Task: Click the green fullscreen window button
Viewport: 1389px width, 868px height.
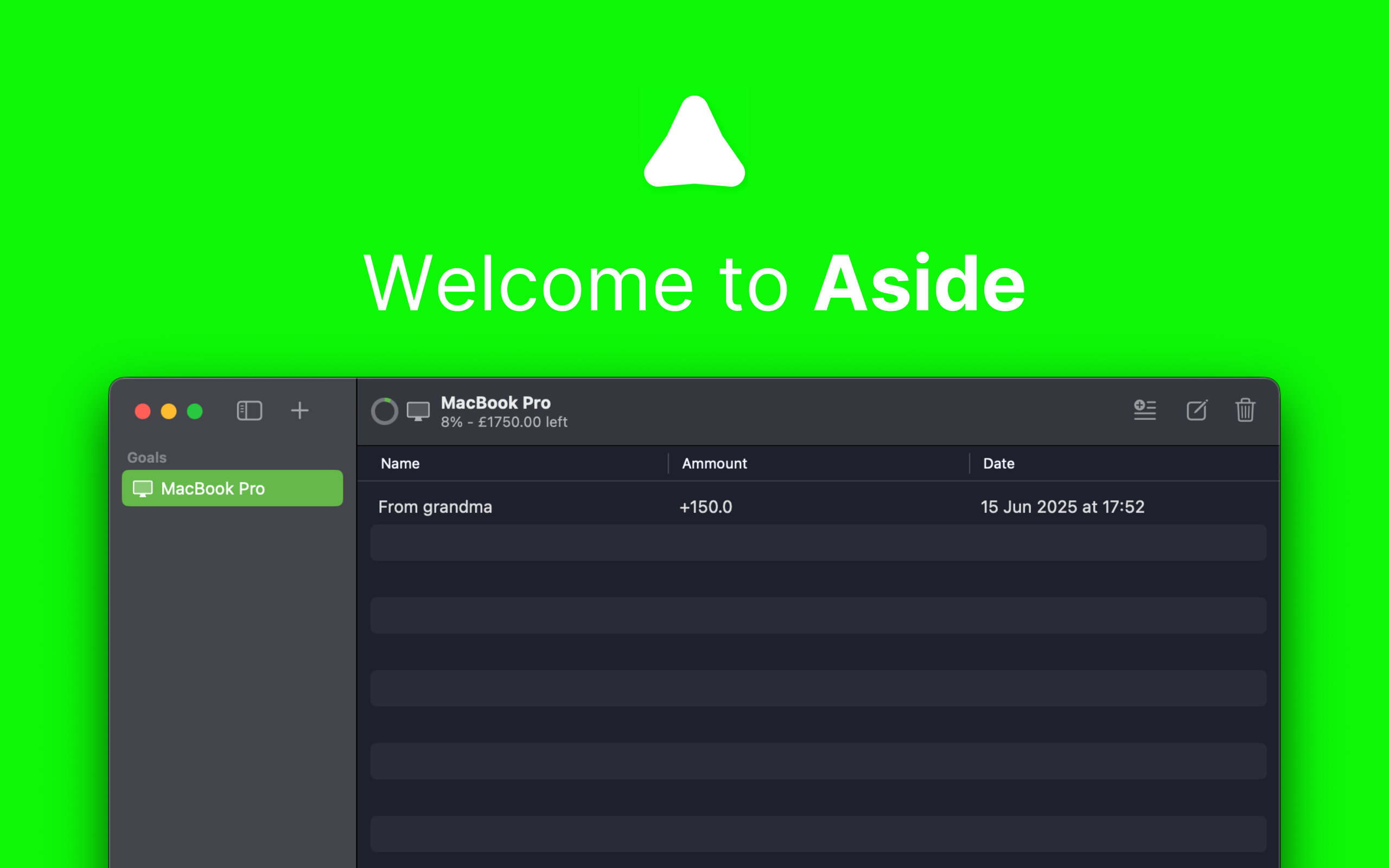Action: click(x=195, y=411)
